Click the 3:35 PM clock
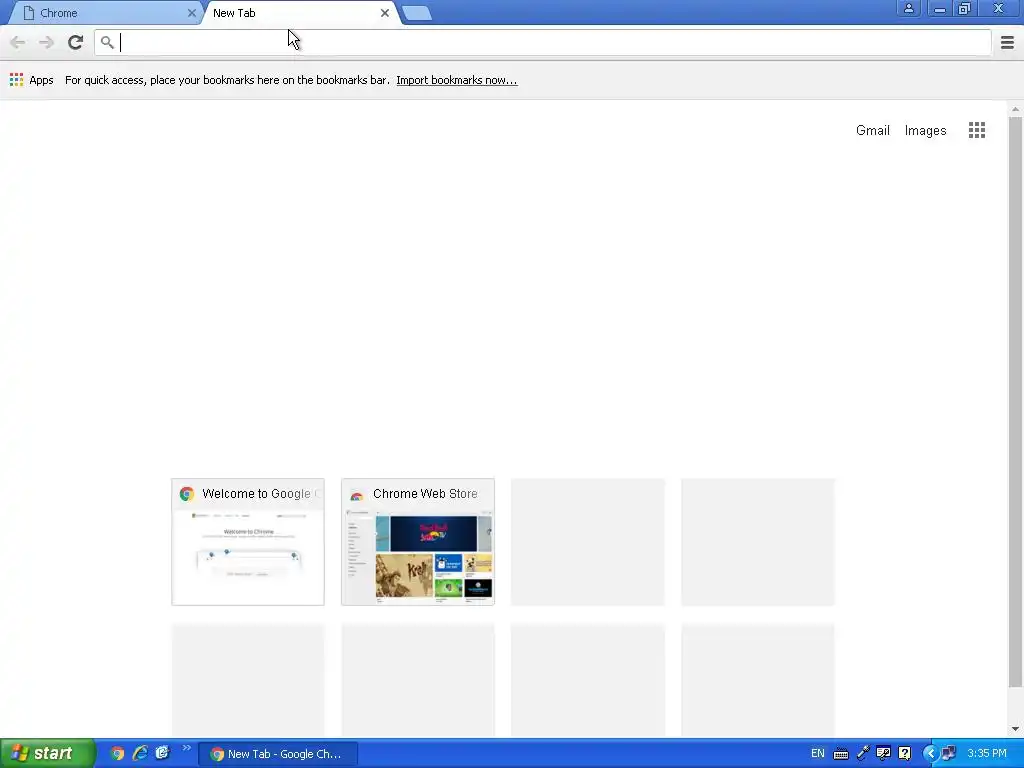 [986, 754]
